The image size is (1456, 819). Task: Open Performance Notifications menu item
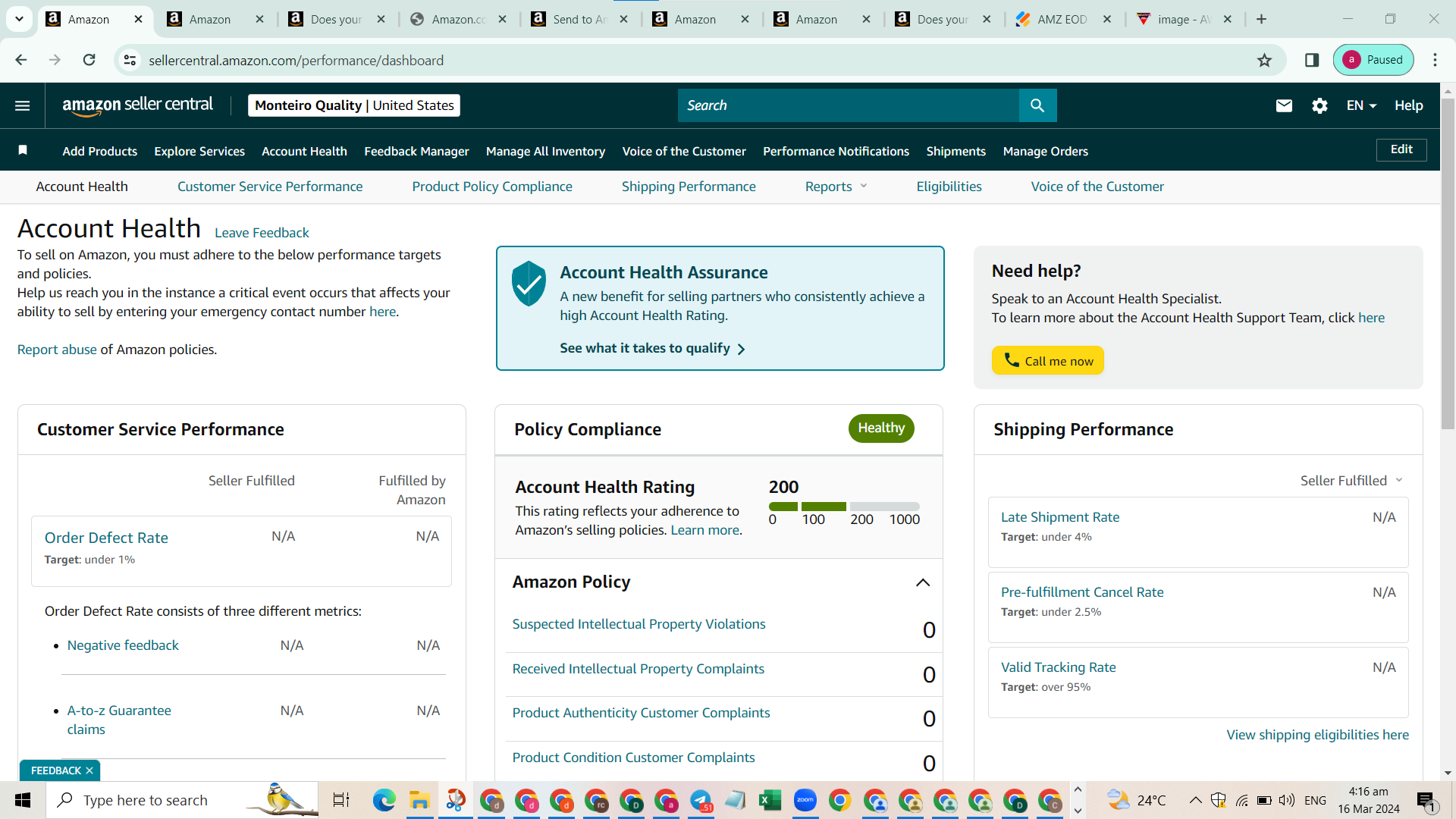pos(836,151)
